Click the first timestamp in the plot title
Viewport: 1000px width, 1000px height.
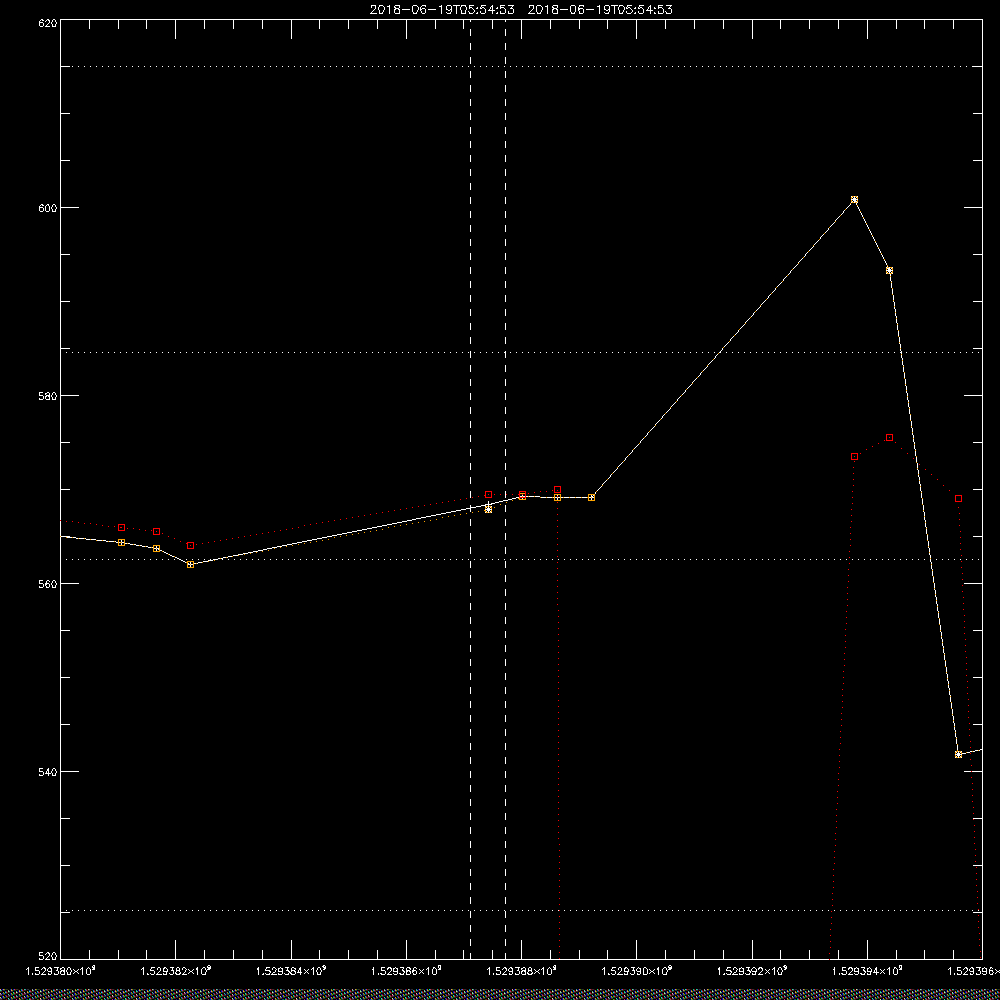pyautogui.click(x=442, y=10)
